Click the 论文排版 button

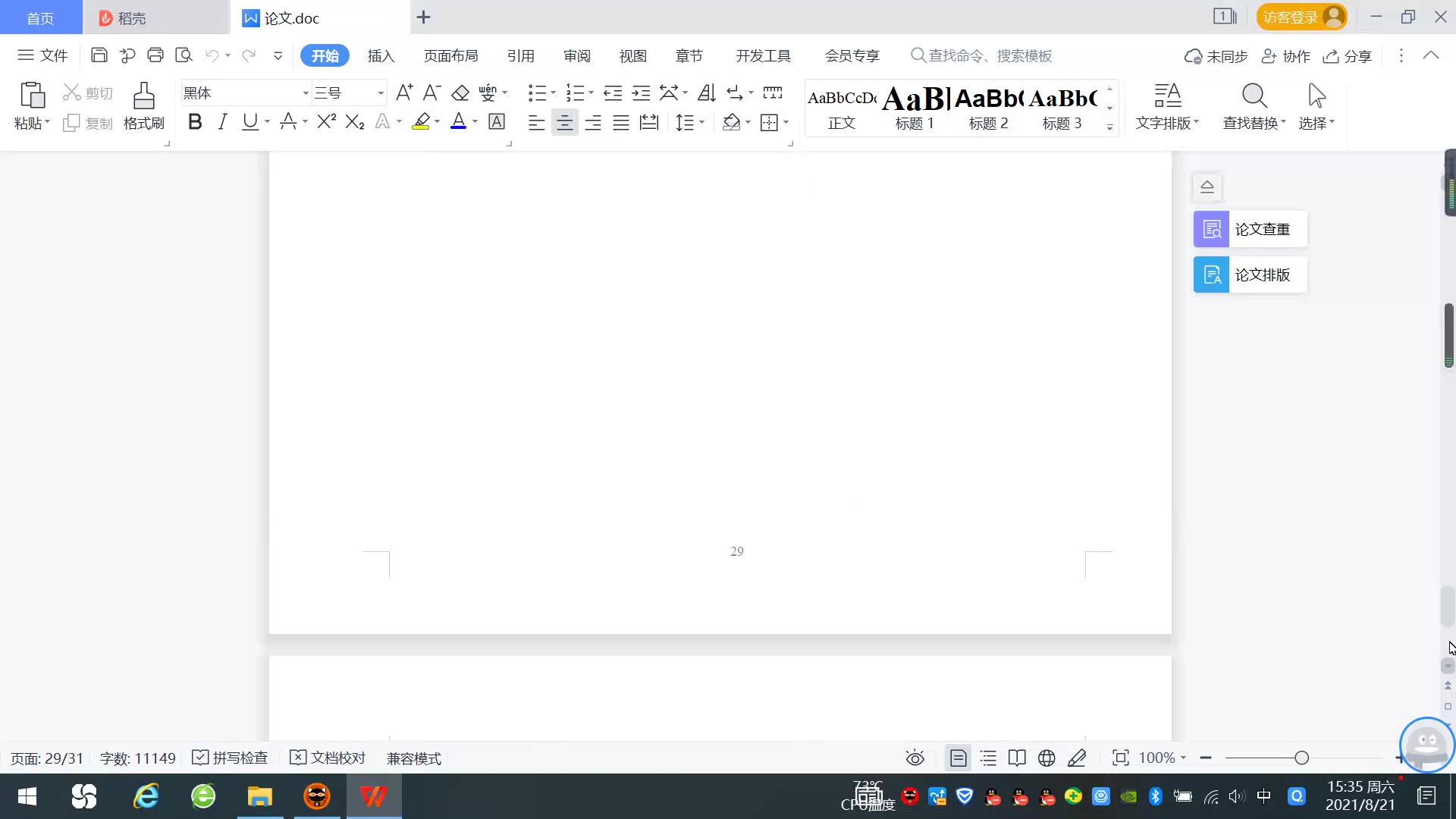[1250, 275]
